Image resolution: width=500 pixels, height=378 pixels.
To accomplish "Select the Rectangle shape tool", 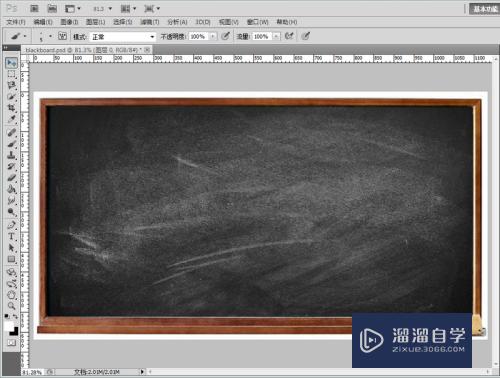I will point(11,259).
